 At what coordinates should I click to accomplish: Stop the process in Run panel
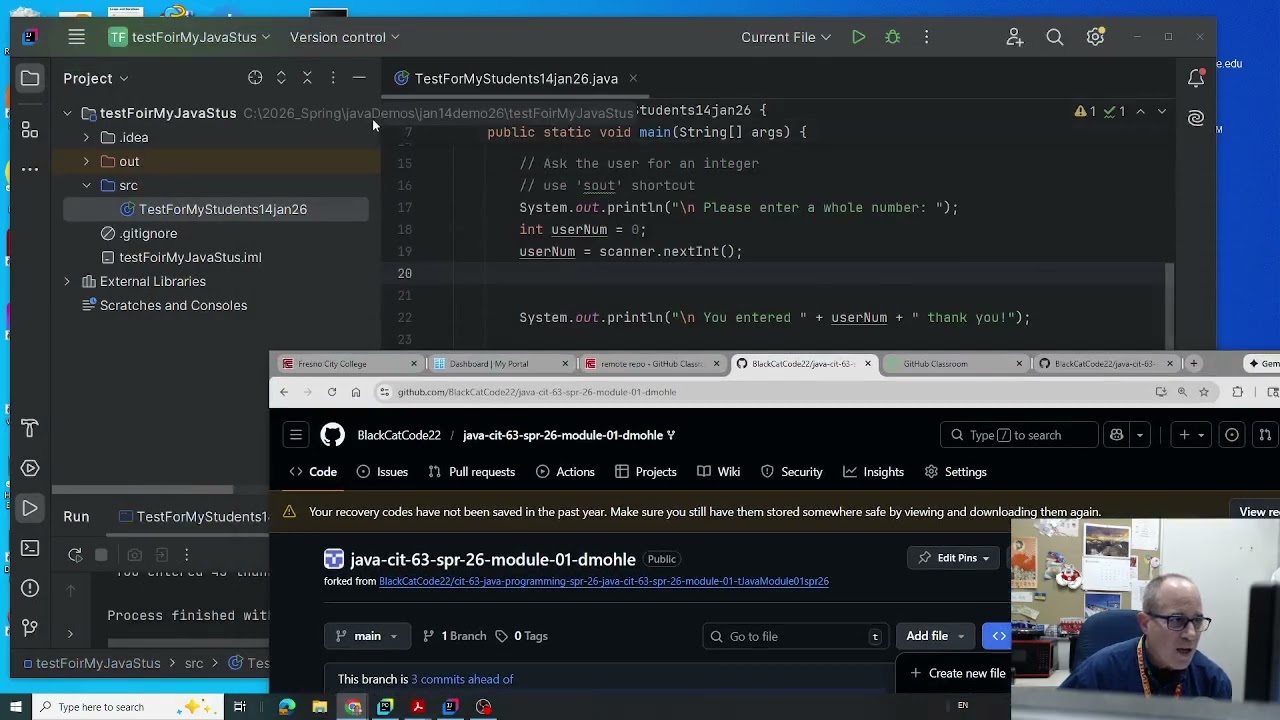click(101, 554)
